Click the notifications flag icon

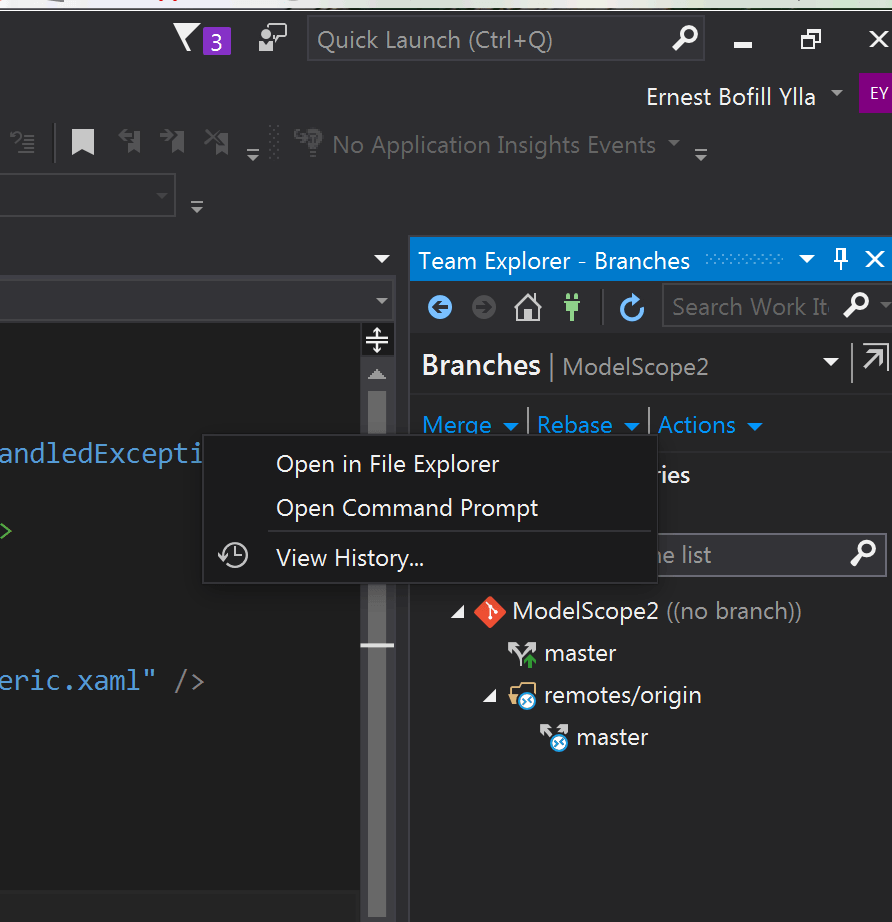pos(188,39)
